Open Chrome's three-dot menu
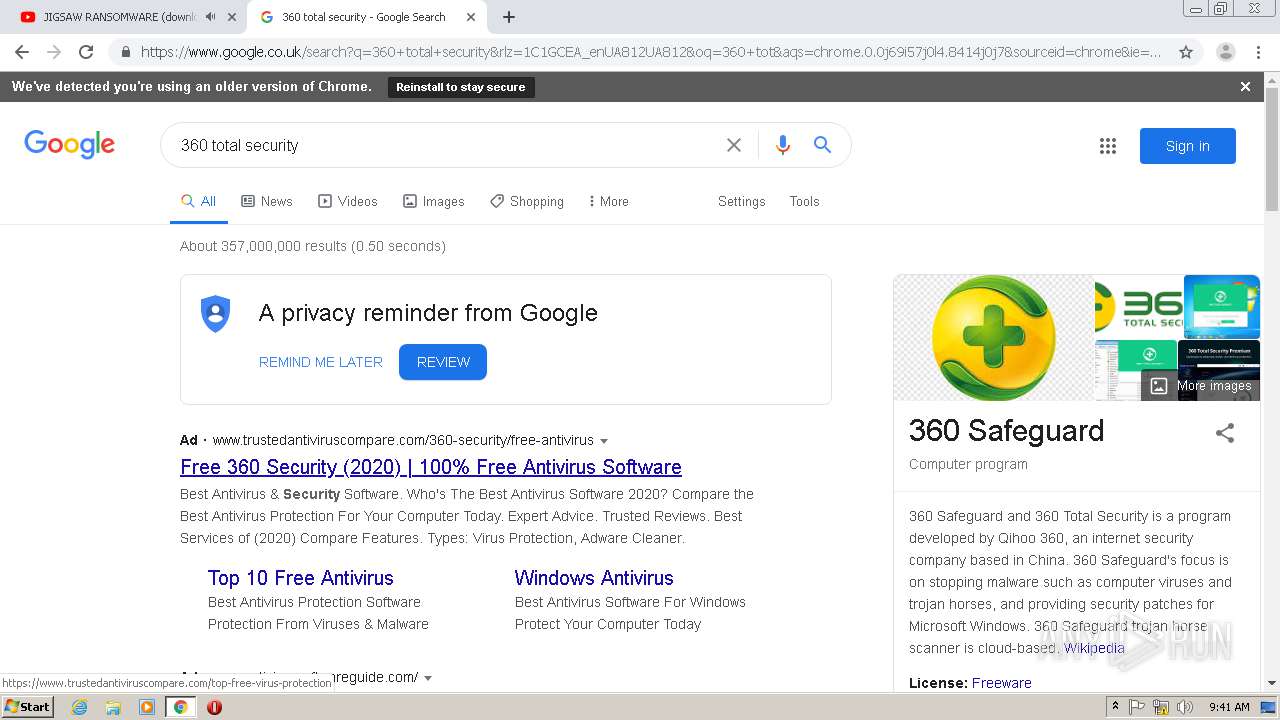This screenshot has height=720, width=1280. click(x=1258, y=52)
